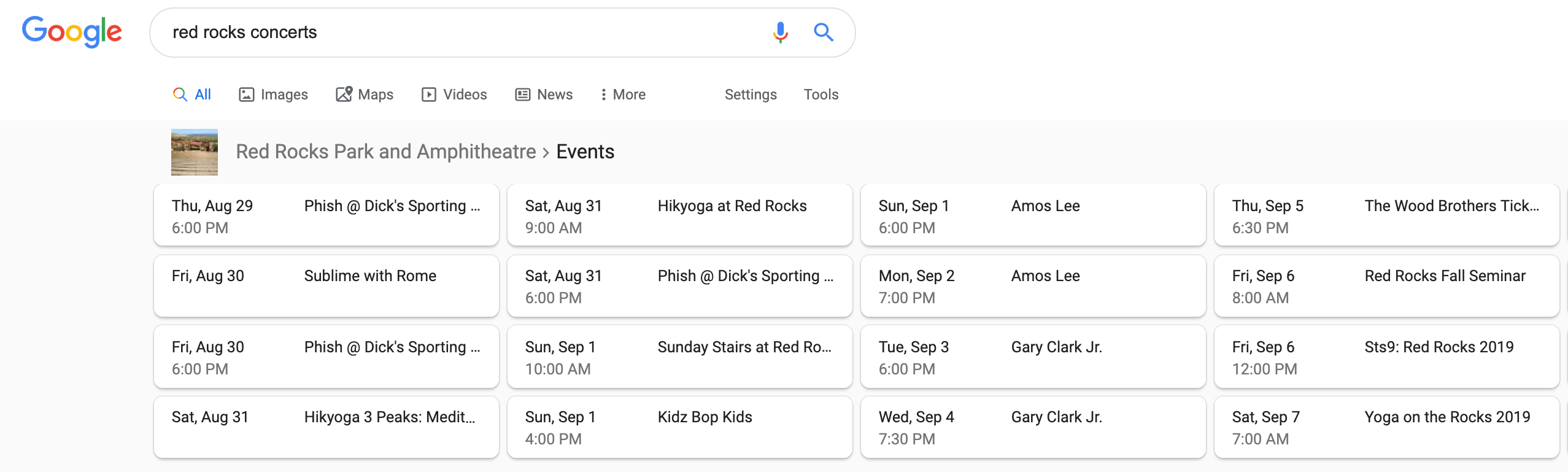Open the Maps results tab
1568x472 pixels.
(365, 95)
